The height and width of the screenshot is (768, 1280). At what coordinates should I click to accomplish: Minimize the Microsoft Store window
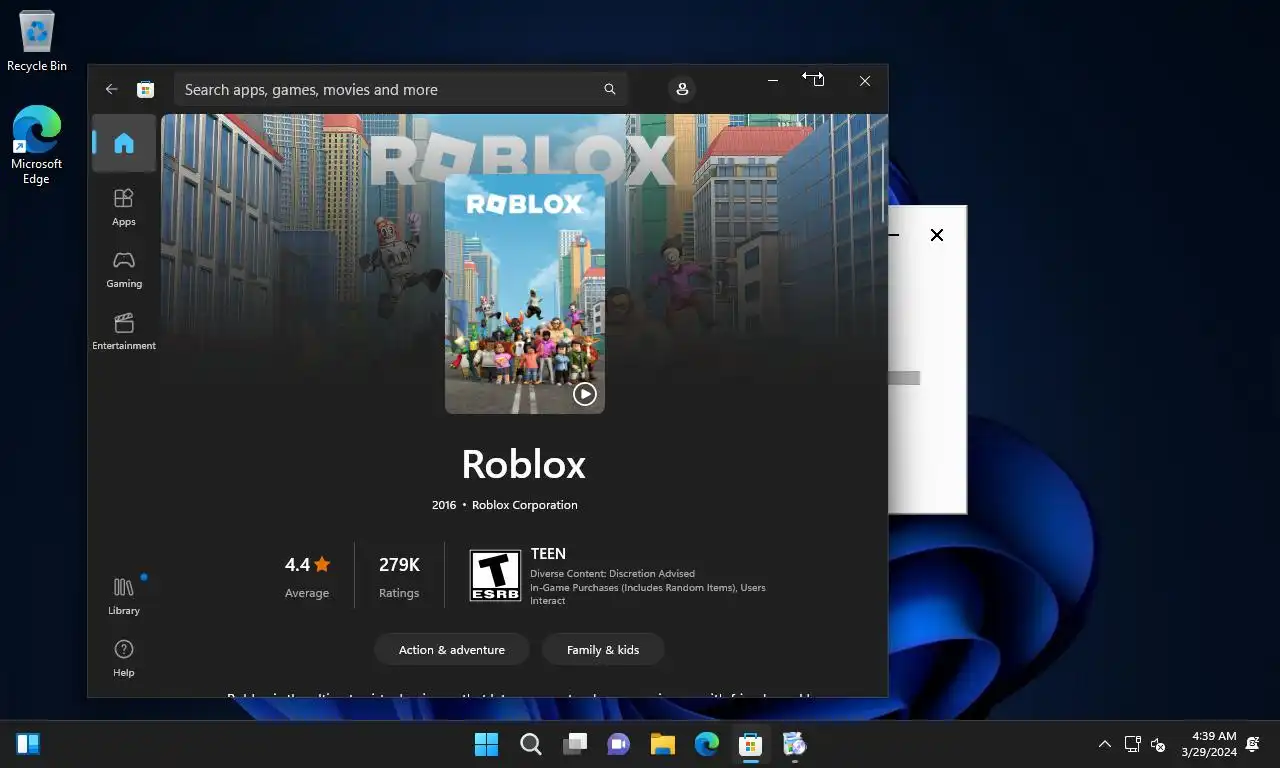[x=773, y=81]
